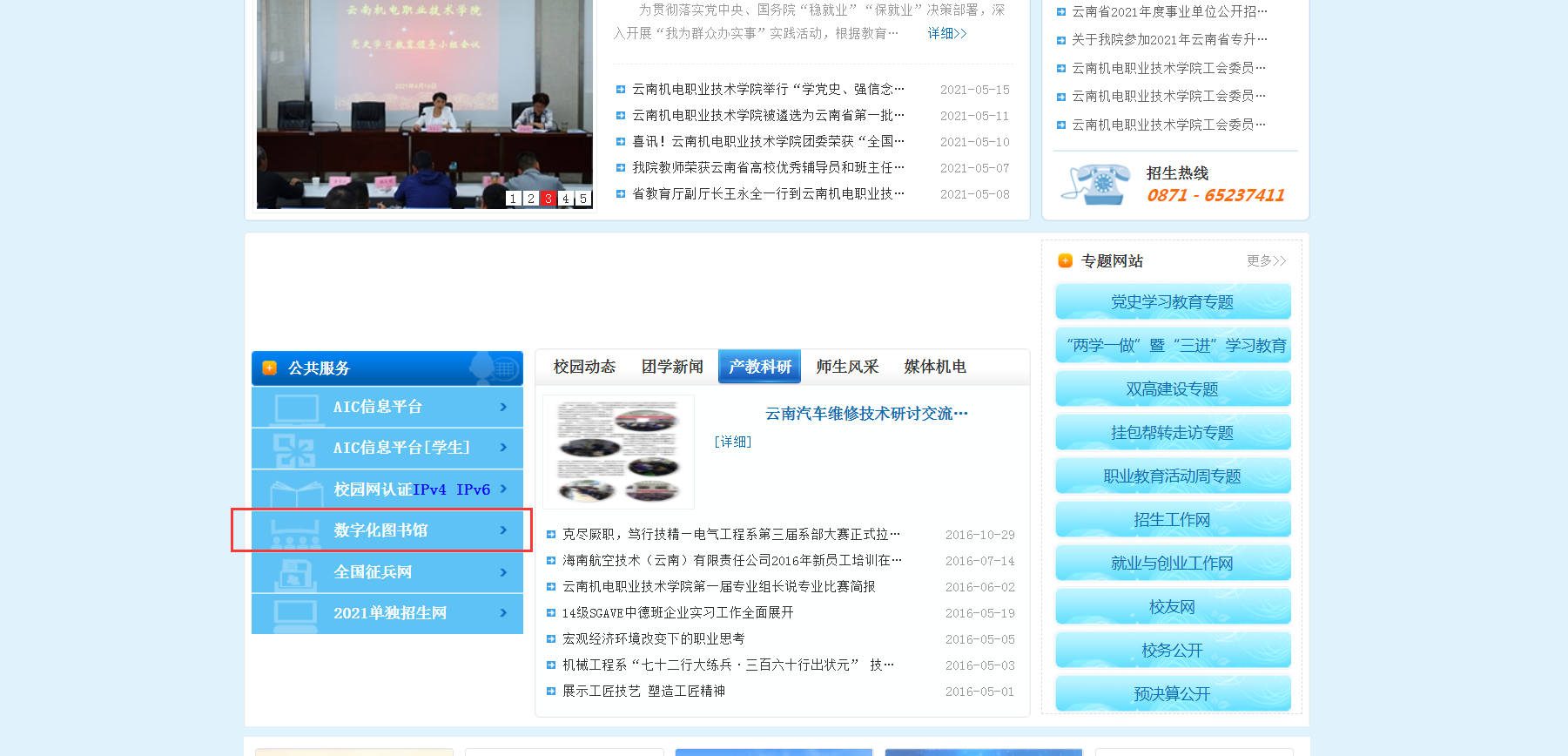Click the IPv6 link in 校园网认证
The height and width of the screenshot is (756, 1568).
[473, 489]
